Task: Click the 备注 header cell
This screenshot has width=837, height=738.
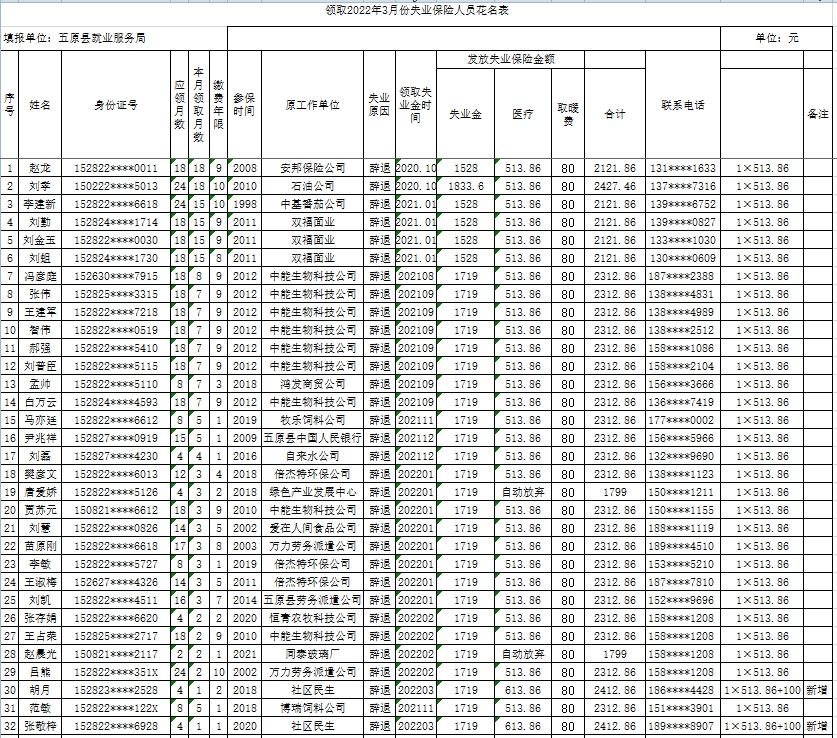Action: pos(817,114)
